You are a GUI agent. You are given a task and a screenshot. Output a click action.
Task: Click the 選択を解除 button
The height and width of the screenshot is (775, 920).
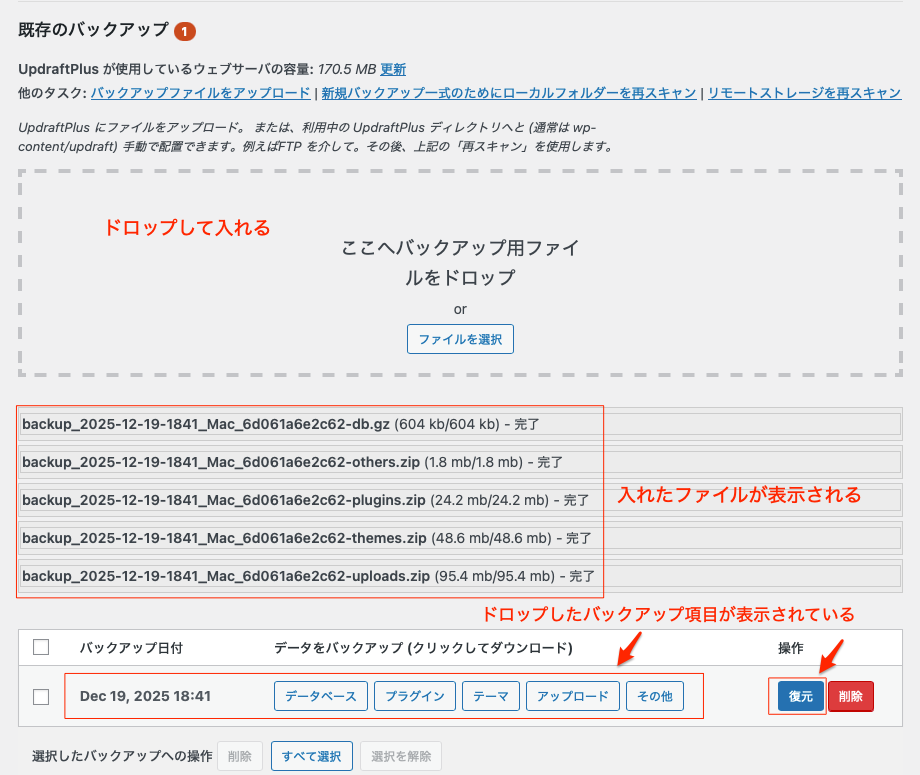coord(400,756)
